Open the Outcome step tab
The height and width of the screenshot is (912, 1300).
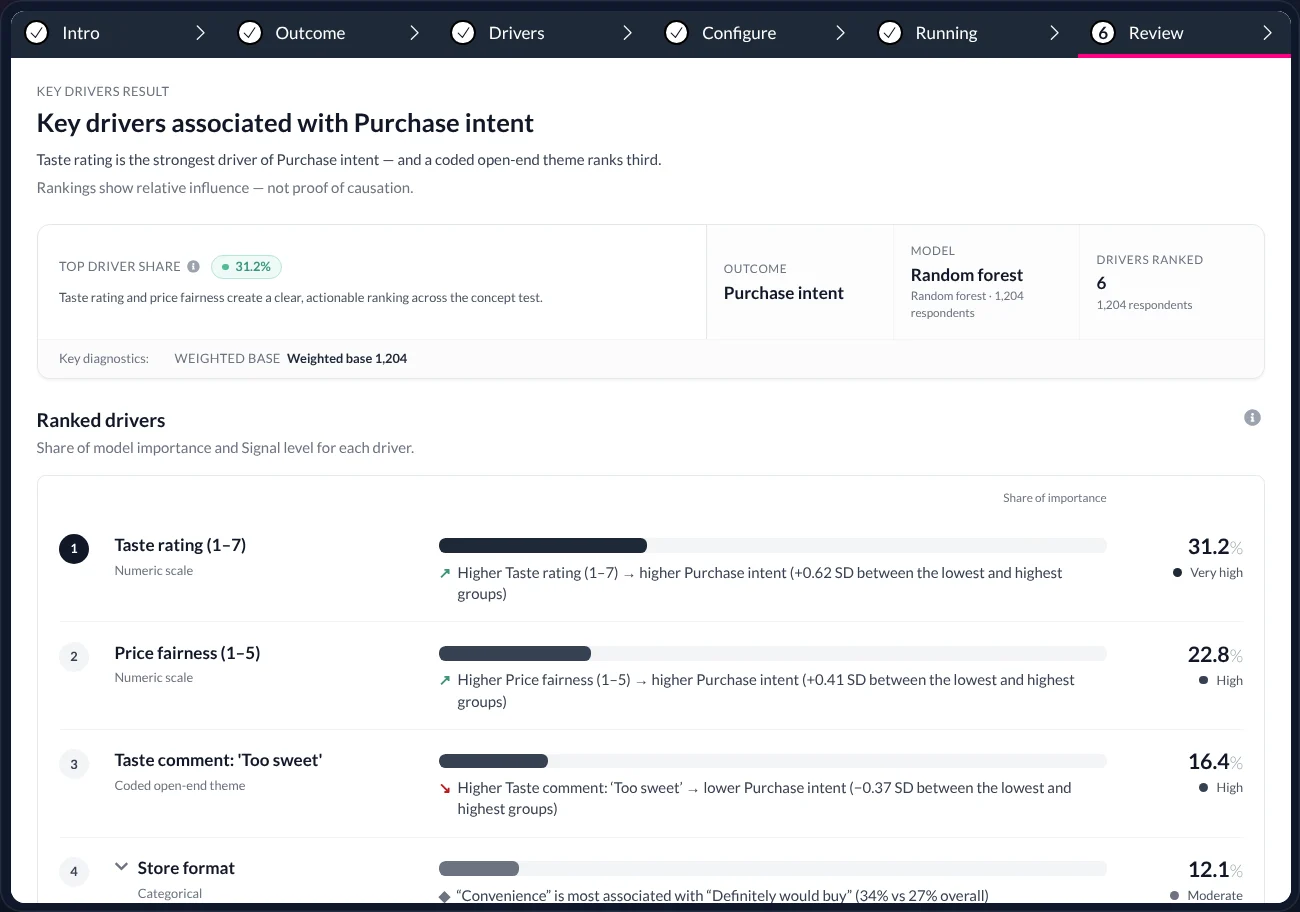[331, 33]
